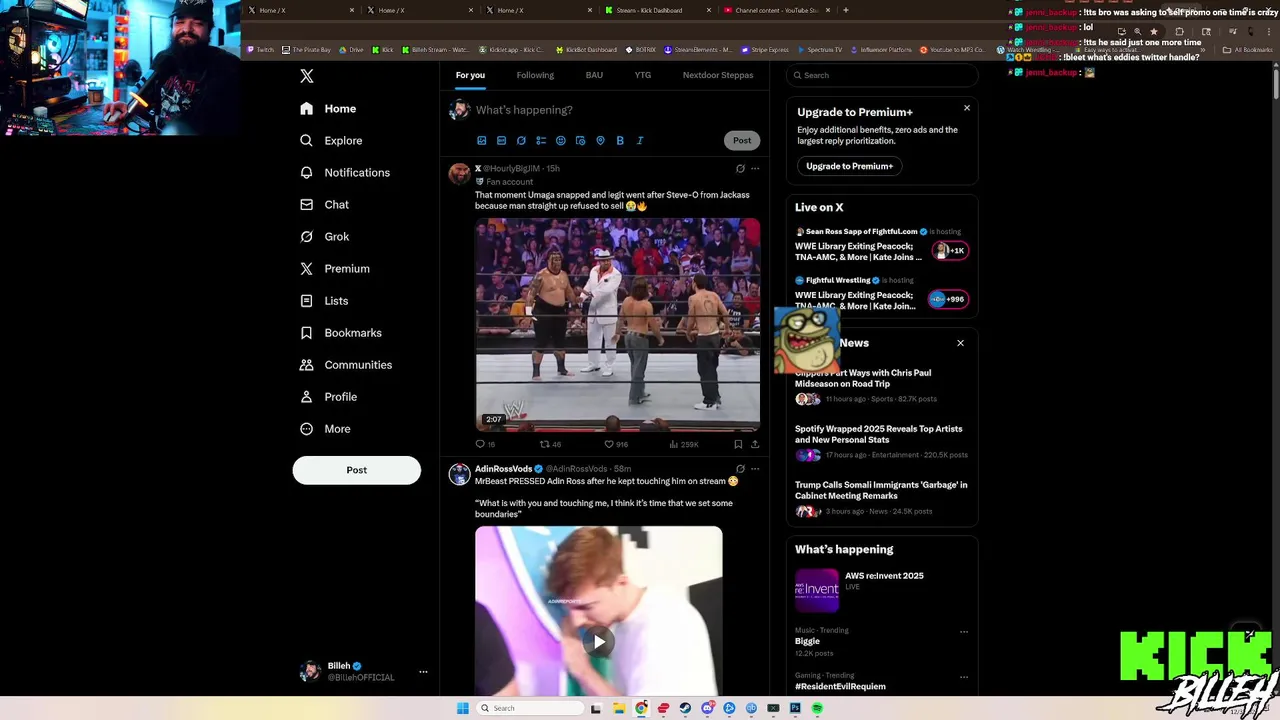
Task: Open a new browser tab
Action: (x=846, y=10)
